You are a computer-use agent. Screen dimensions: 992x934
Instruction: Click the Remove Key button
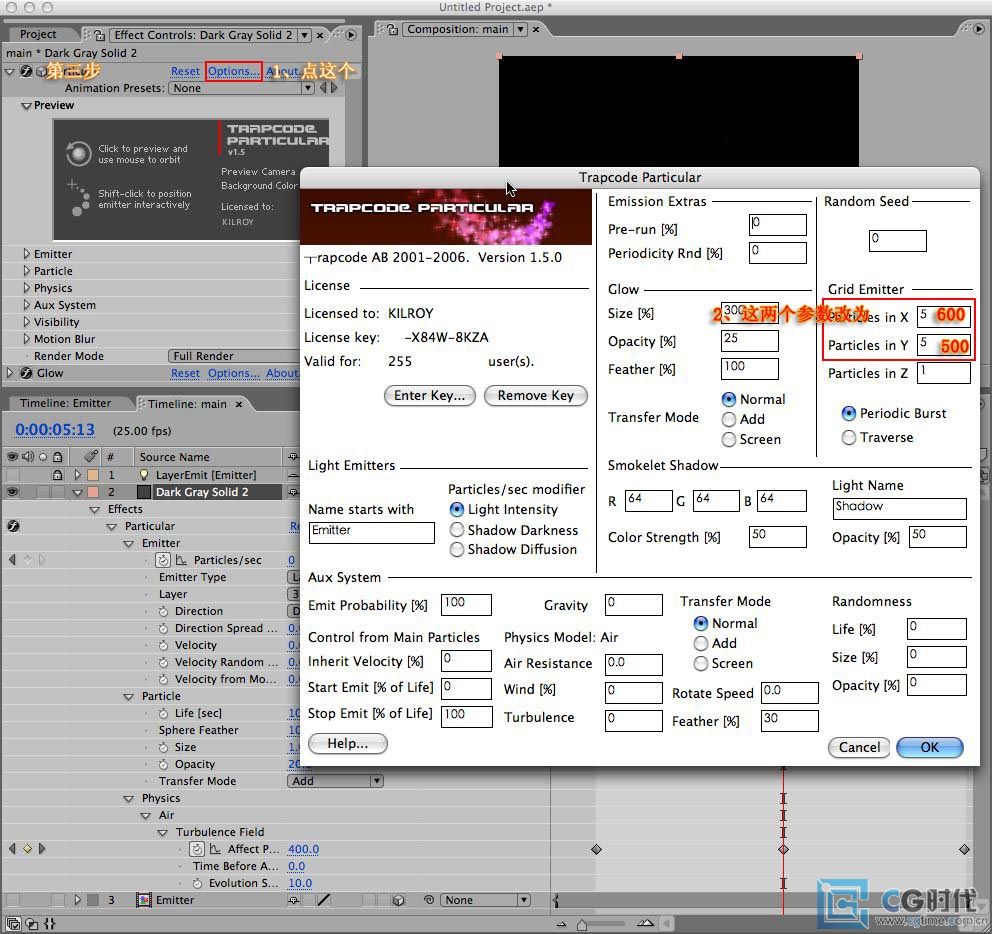click(535, 395)
